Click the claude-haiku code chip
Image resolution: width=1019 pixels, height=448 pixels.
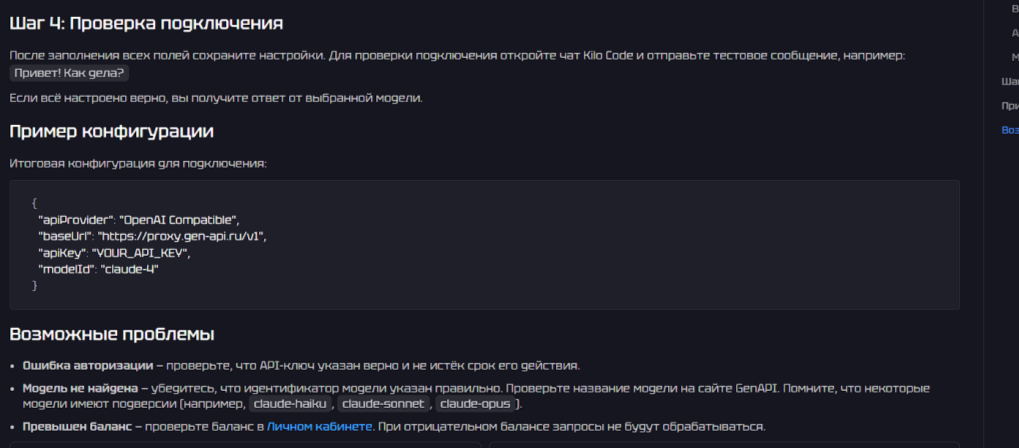tap(290, 403)
